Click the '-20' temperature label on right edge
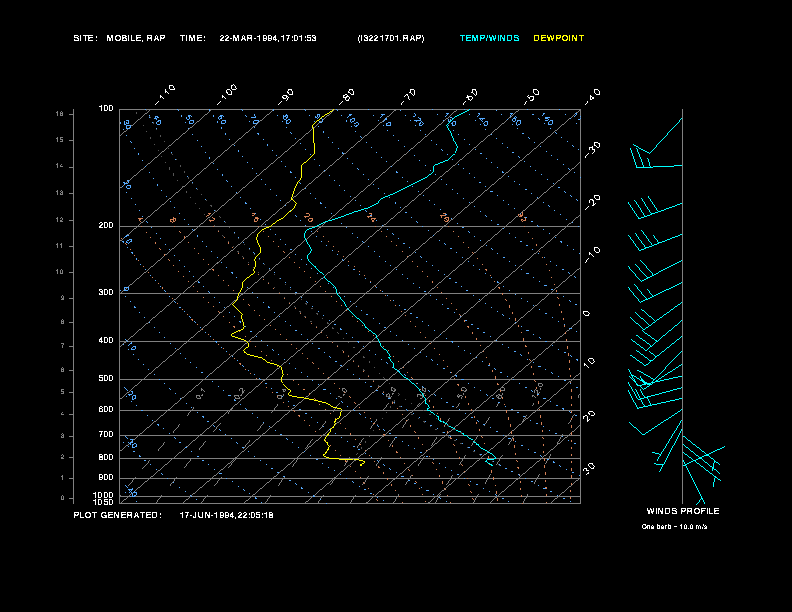Viewport: 792px width, 612px height. (592, 202)
